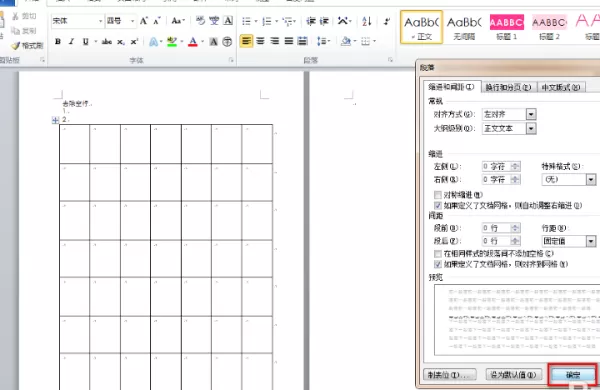Open the line spacing dropdown in the ribbon

(323, 41)
